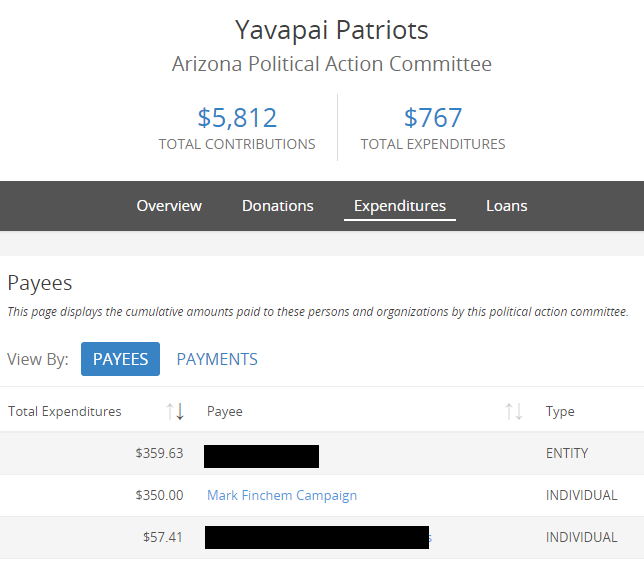Click the Total Expenditures column header
Image resolution: width=644 pixels, height=578 pixels.
coord(65,411)
